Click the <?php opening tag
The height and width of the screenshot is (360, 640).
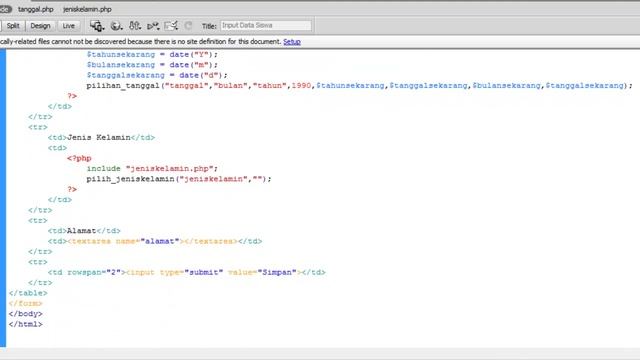tap(79, 158)
